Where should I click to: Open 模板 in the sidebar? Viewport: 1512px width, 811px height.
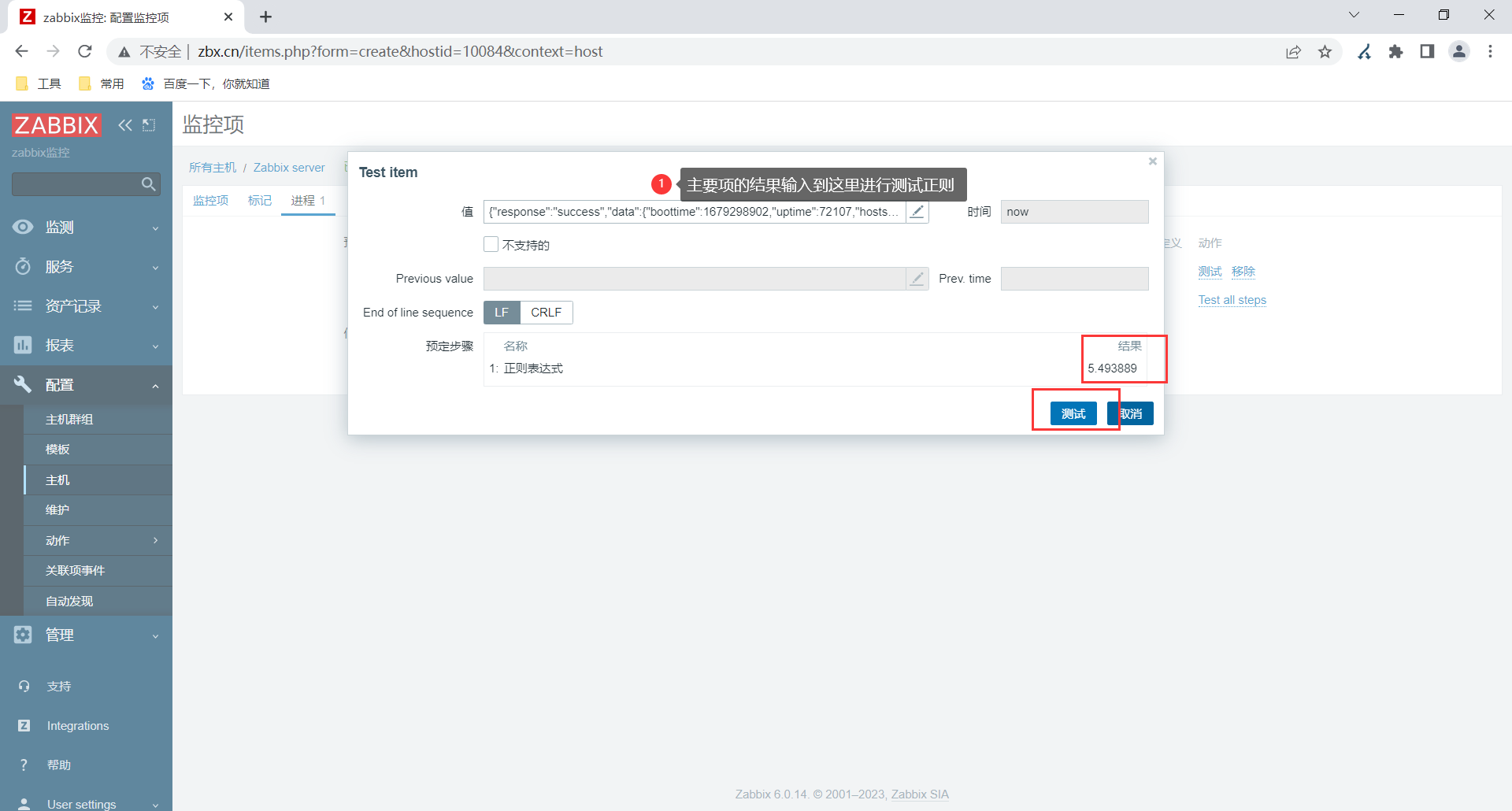pyautogui.click(x=98, y=450)
